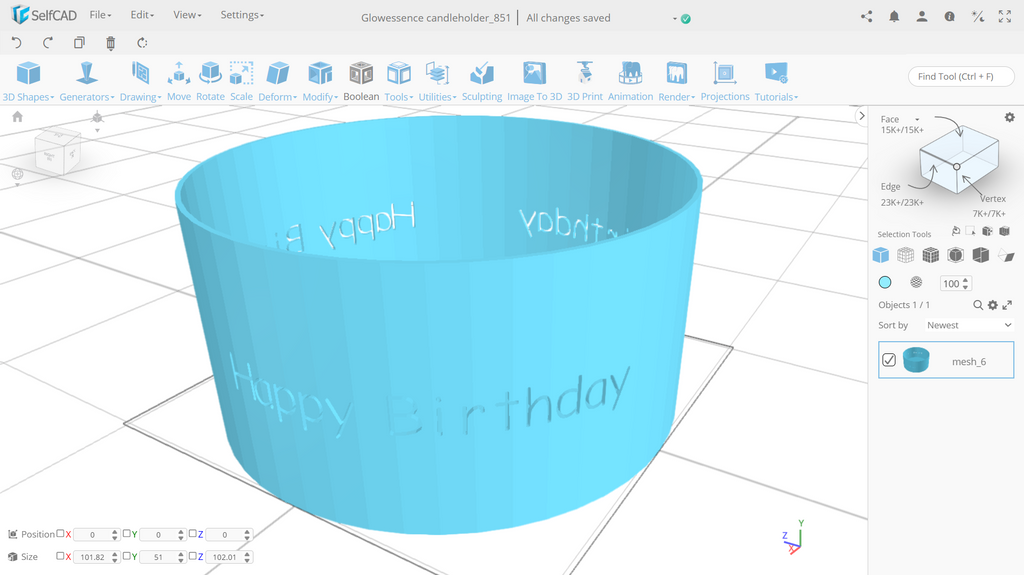Activate the Sculpting tool

pyautogui.click(x=482, y=81)
